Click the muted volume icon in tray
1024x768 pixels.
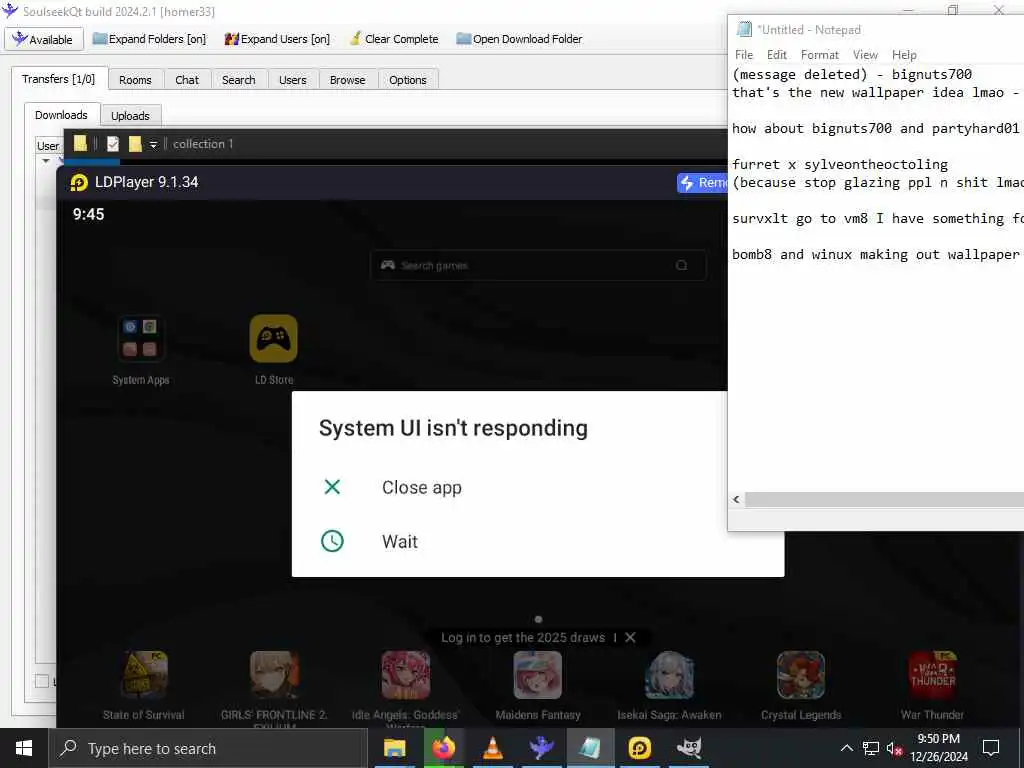pyautogui.click(x=895, y=748)
